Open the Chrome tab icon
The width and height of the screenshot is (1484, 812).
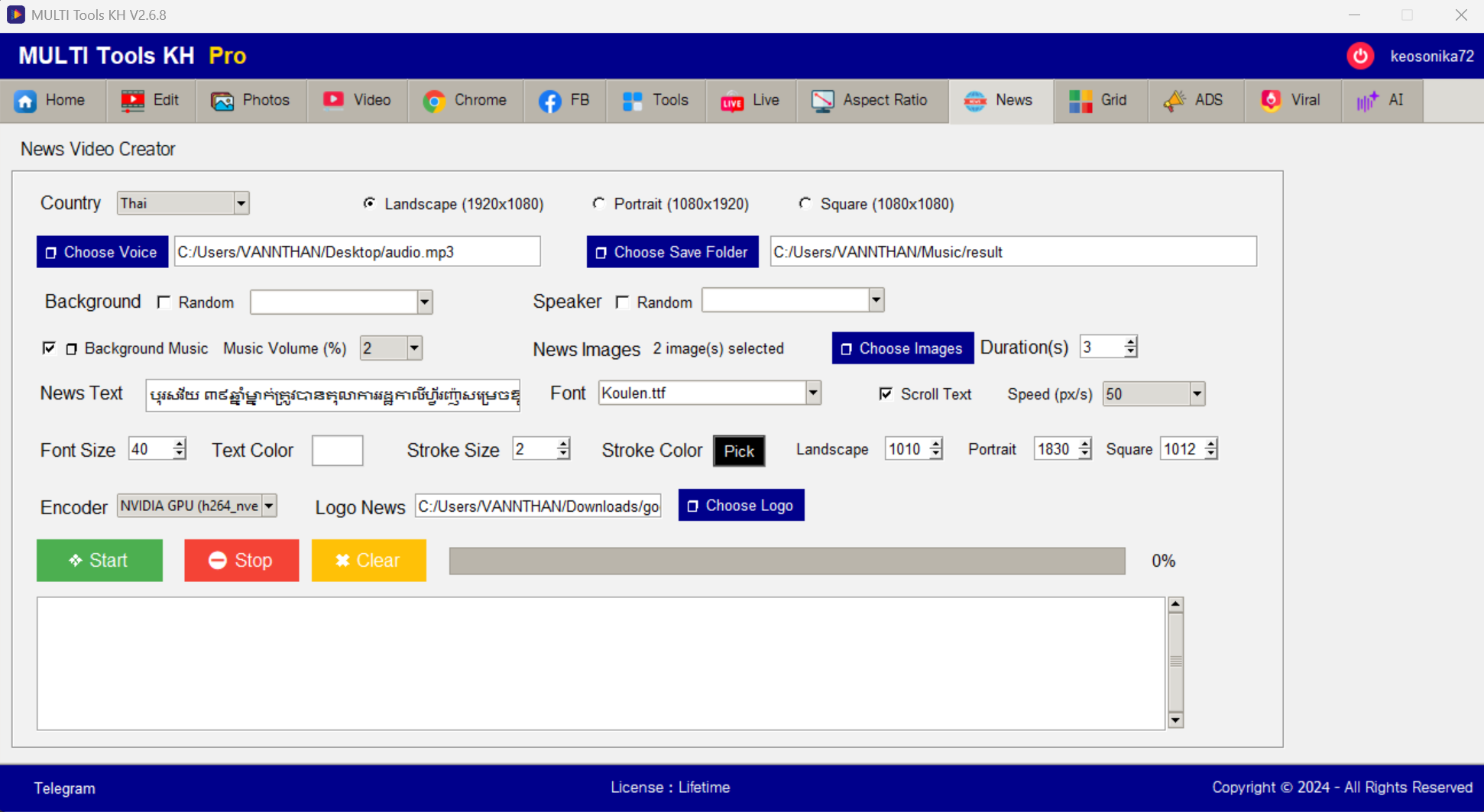click(434, 101)
